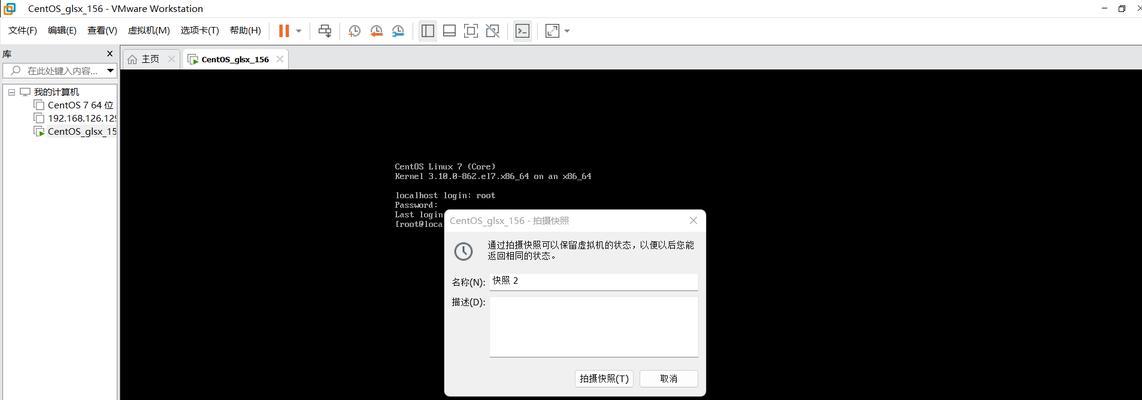Click the clock icon in the snapshot dialog
Image resolution: width=1142 pixels, height=400 pixels.
point(463,251)
